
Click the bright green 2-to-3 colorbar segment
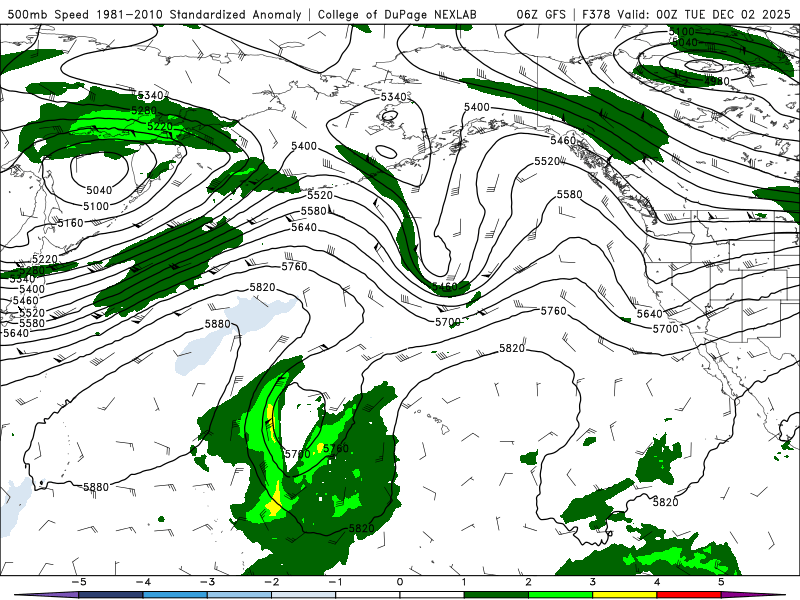click(560, 595)
